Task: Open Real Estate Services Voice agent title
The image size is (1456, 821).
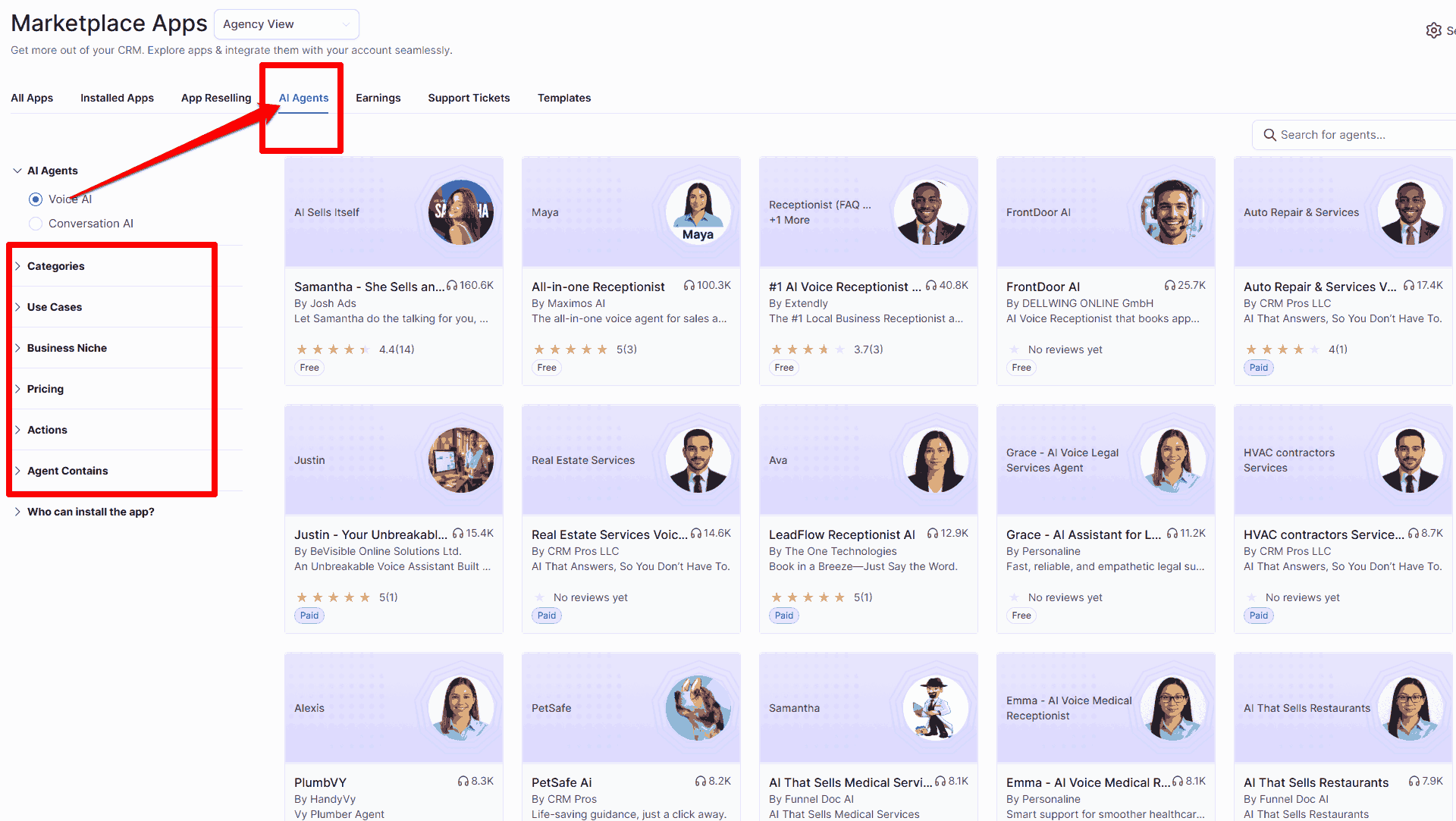Action: click(x=609, y=534)
